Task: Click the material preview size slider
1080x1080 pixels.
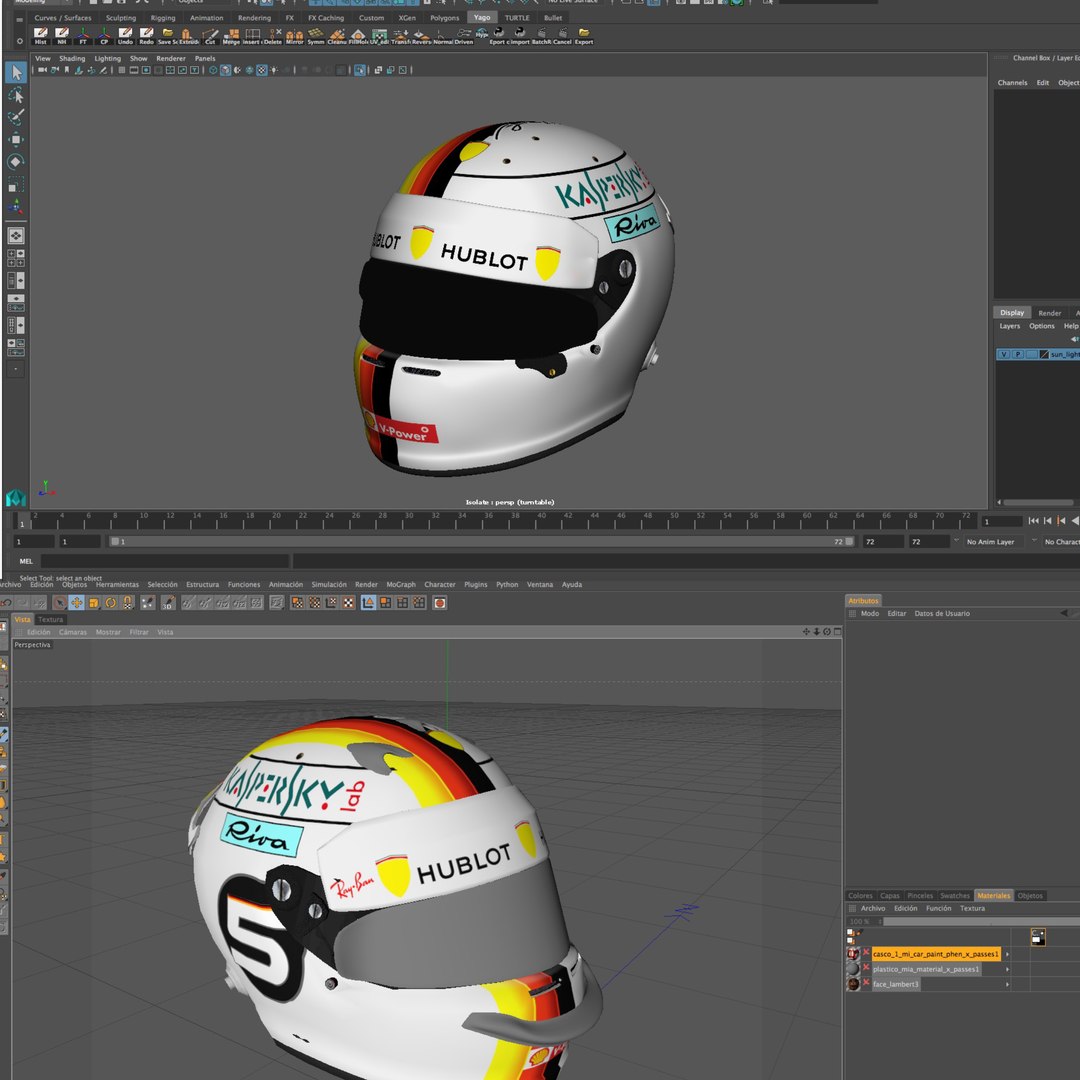Action: [982, 922]
